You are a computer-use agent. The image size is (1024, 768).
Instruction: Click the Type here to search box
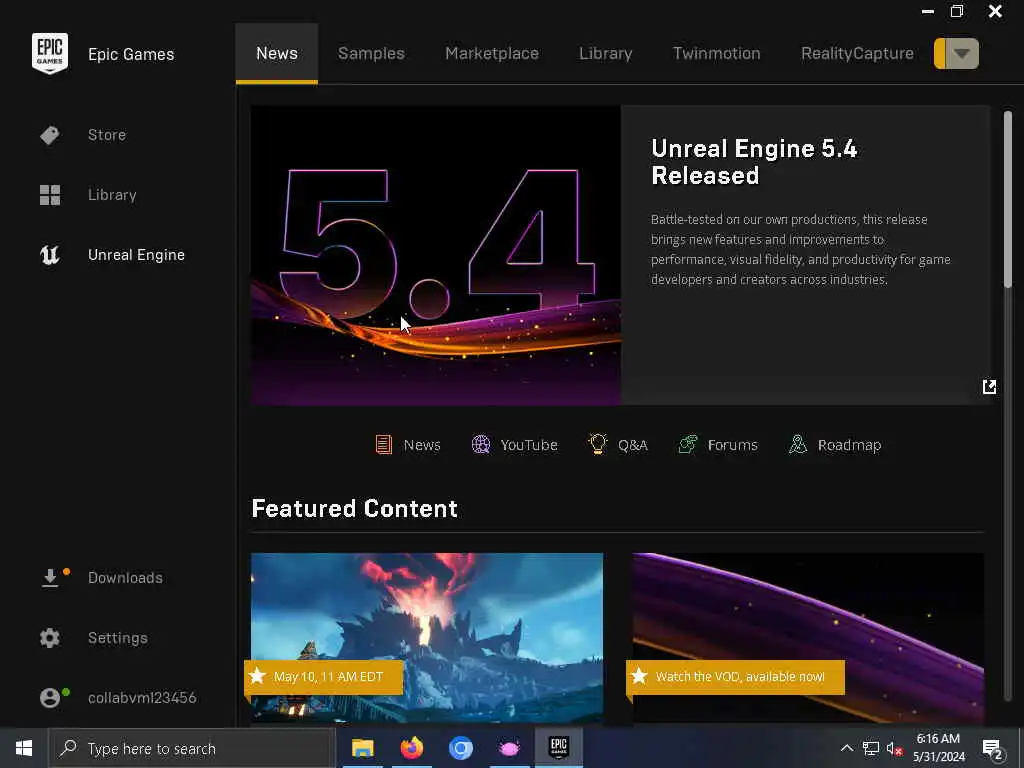pos(191,748)
